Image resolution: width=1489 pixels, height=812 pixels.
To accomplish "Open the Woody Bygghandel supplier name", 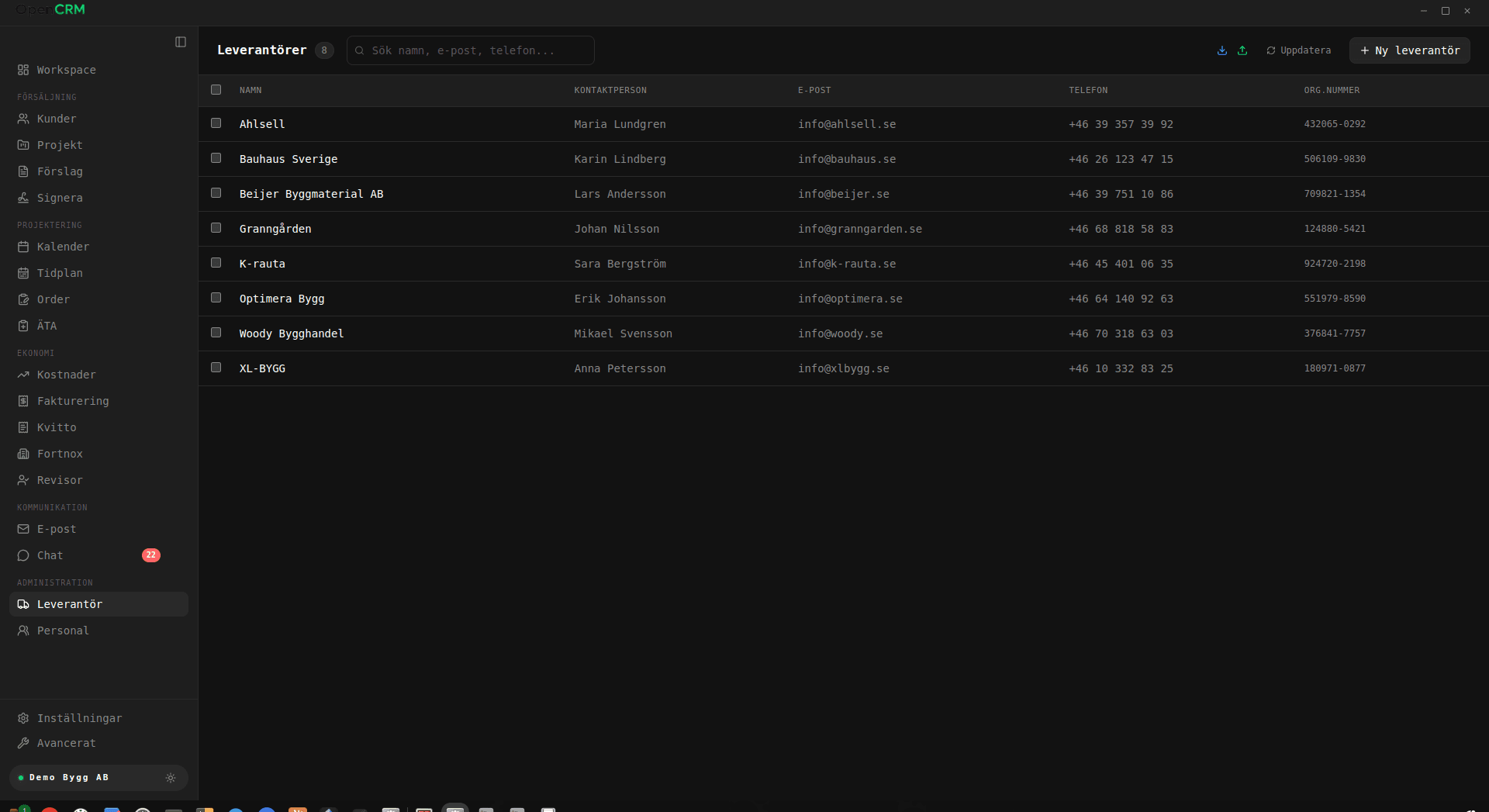I will pyautogui.click(x=292, y=333).
